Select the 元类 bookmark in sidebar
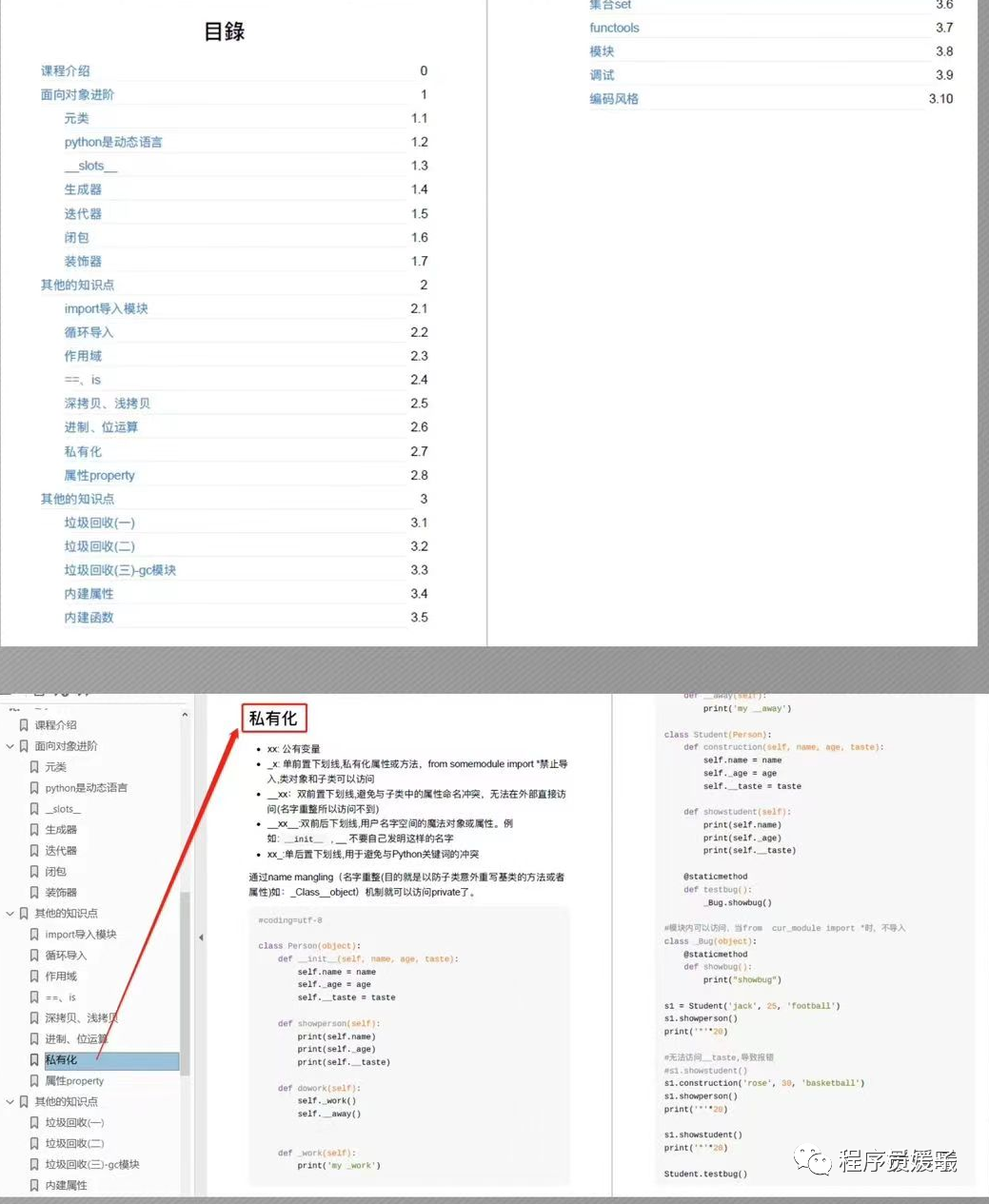The image size is (989, 1204). (56, 767)
